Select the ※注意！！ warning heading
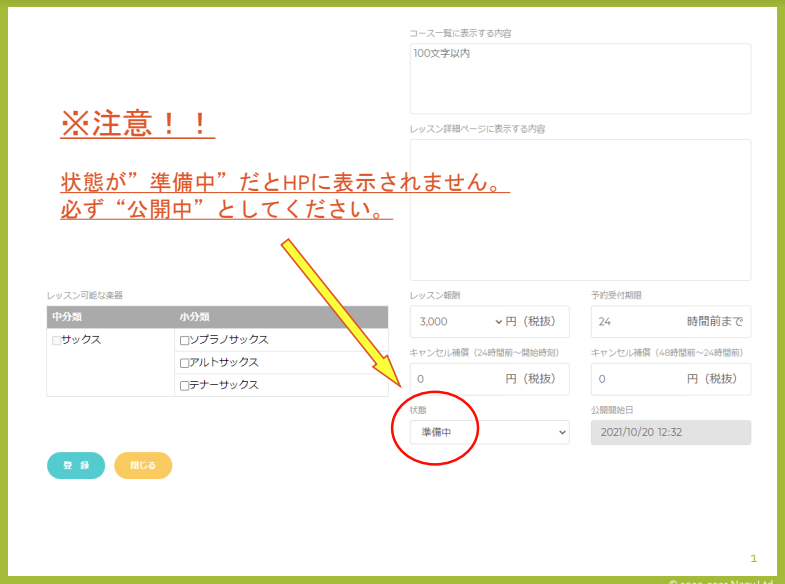Image resolution: width=785 pixels, height=584 pixels. [x=137, y=123]
